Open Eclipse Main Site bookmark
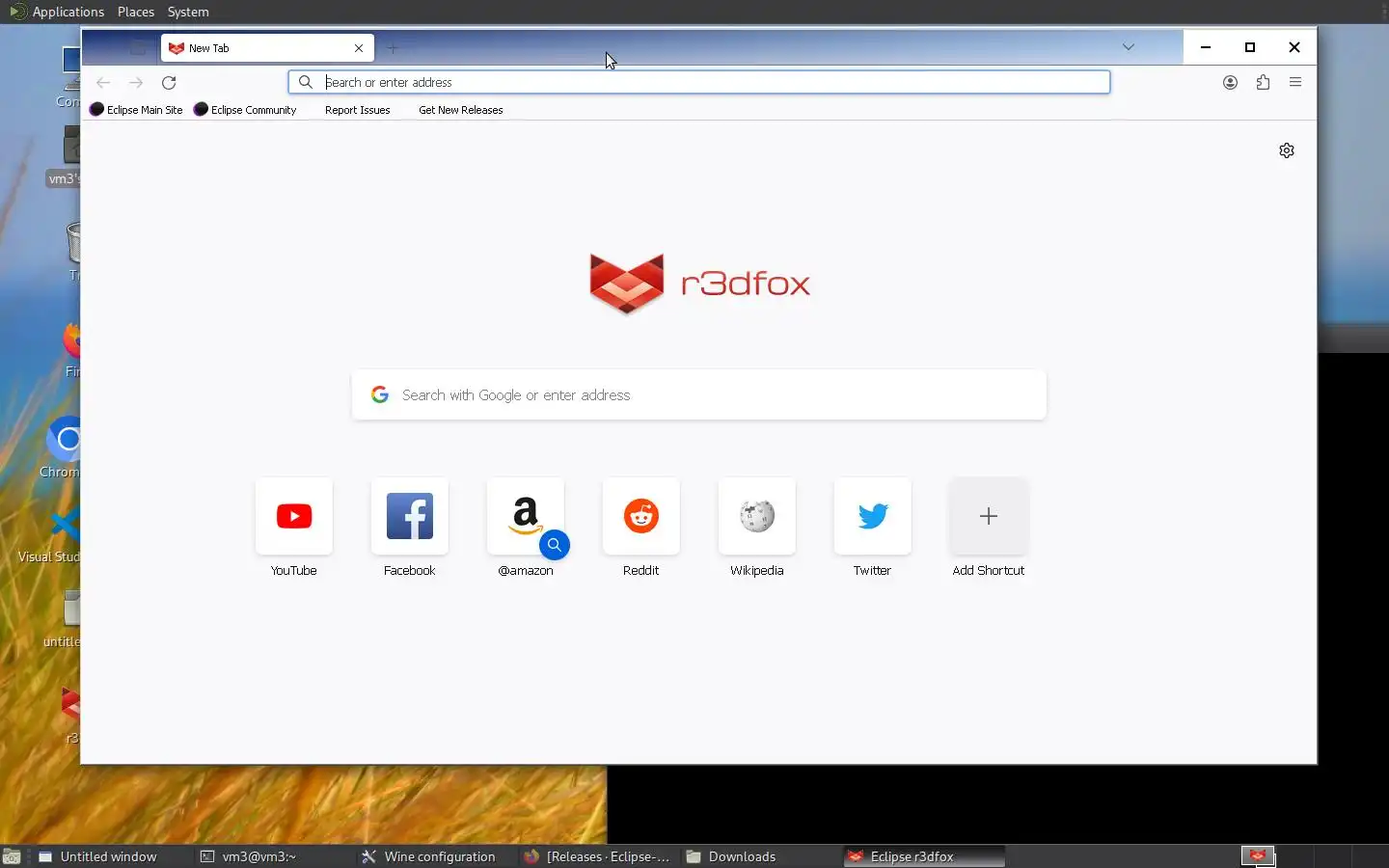The width and height of the screenshot is (1389, 868). tap(136, 110)
